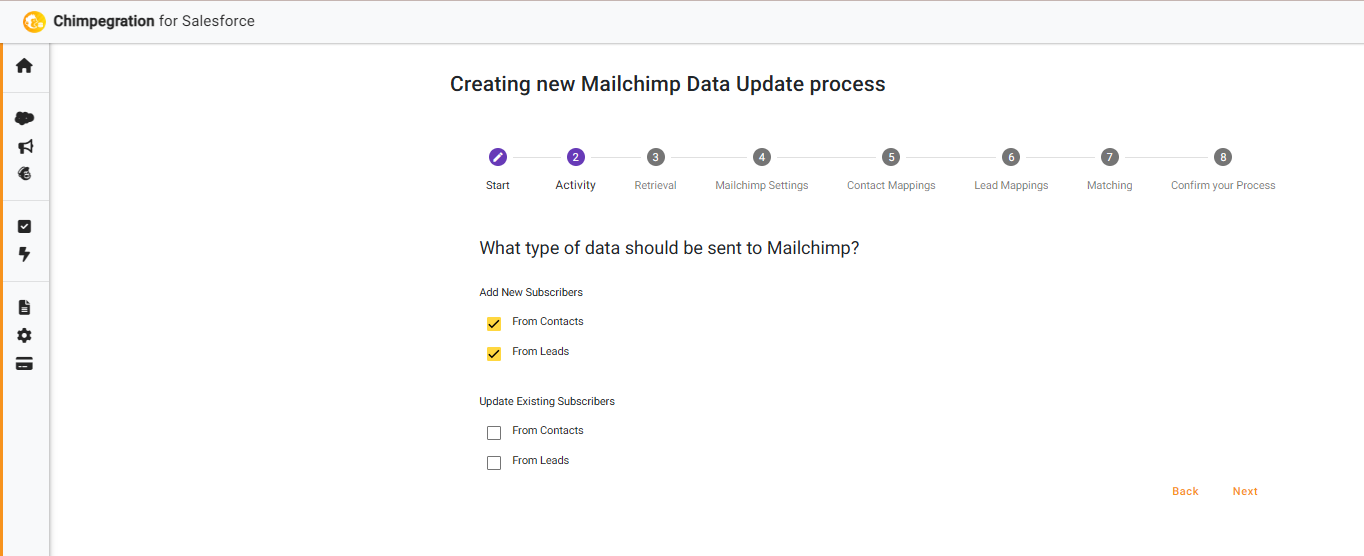1364x556 pixels.
Task: Proceed with the Next button
Action: 1245,491
